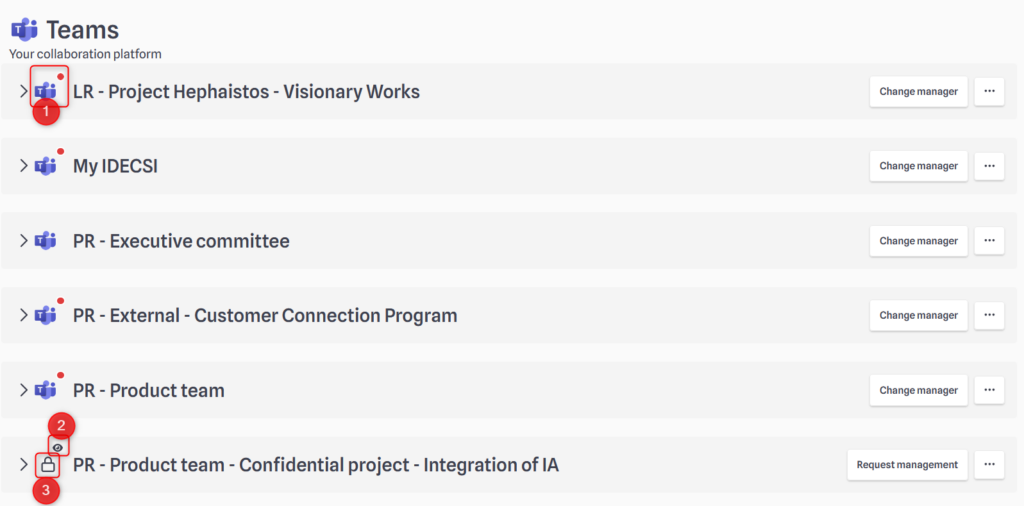Open the more options menu for the Confidential project
Image resolution: width=1024 pixels, height=506 pixels.
click(989, 465)
